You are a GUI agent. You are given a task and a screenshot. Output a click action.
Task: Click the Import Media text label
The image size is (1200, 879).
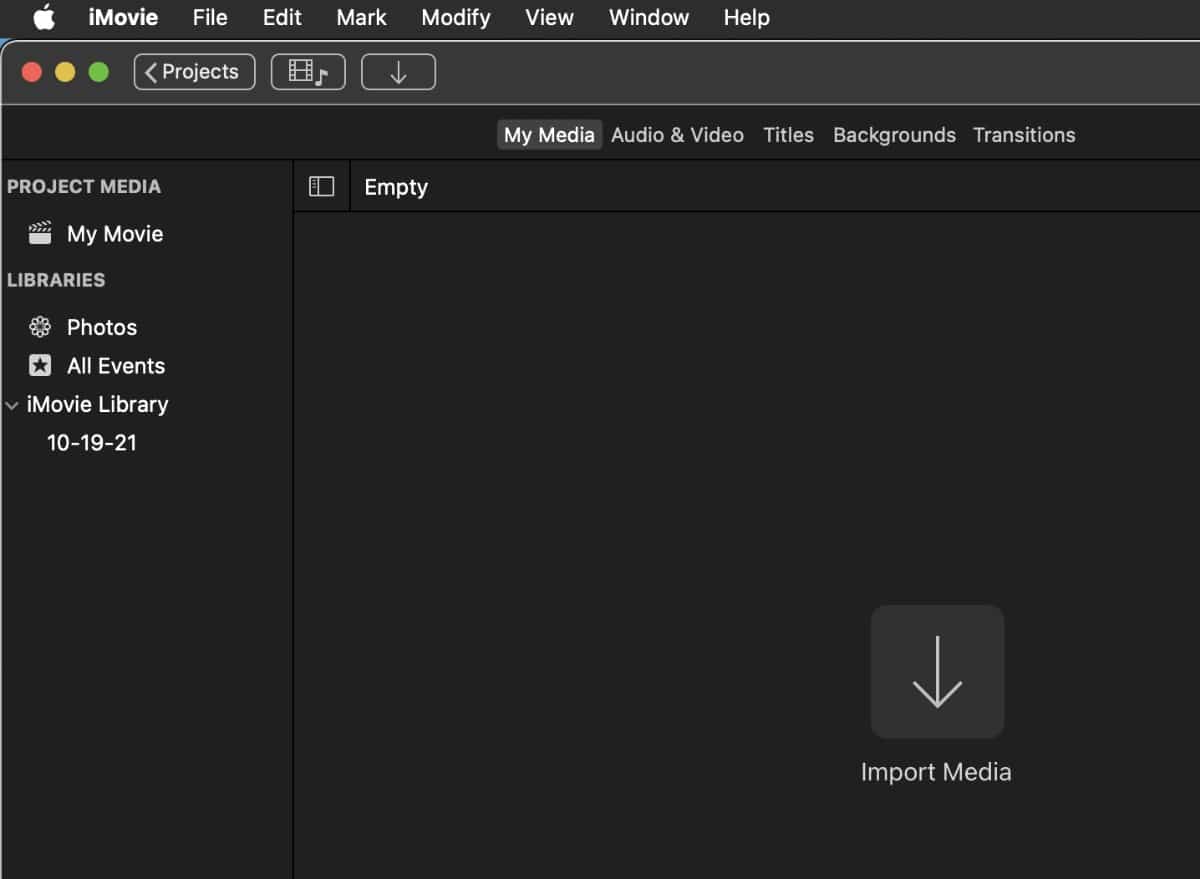pos(936,772)
